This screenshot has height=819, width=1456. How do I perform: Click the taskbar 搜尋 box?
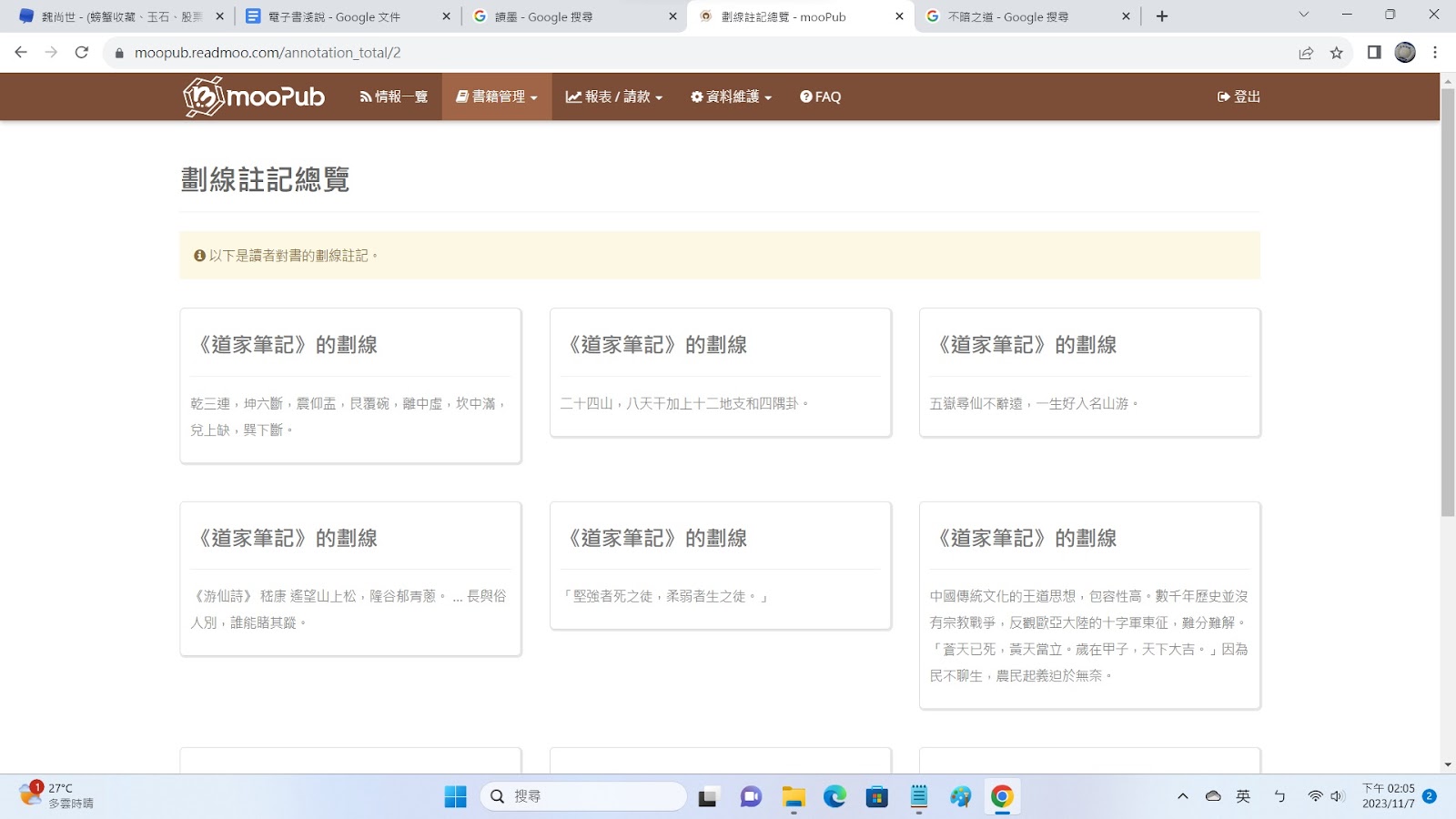coord(583,796)
